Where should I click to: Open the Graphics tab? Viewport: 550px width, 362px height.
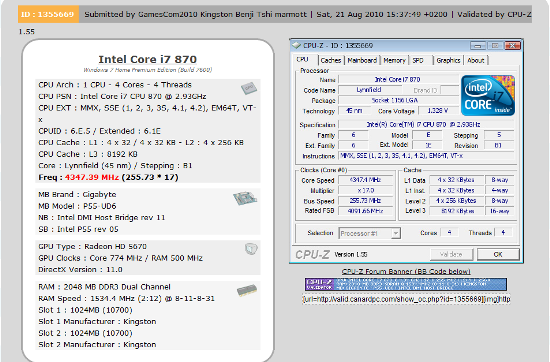[448, 60]
